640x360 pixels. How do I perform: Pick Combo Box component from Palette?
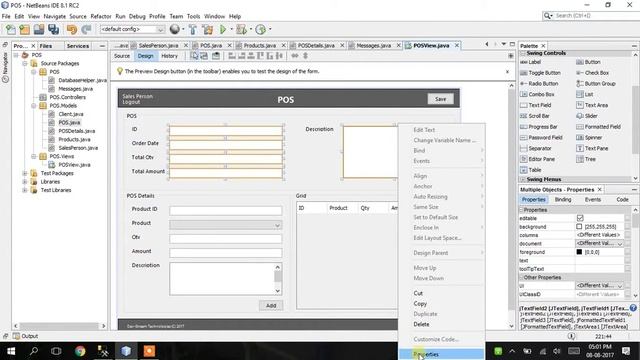click(x=537, y=94)
